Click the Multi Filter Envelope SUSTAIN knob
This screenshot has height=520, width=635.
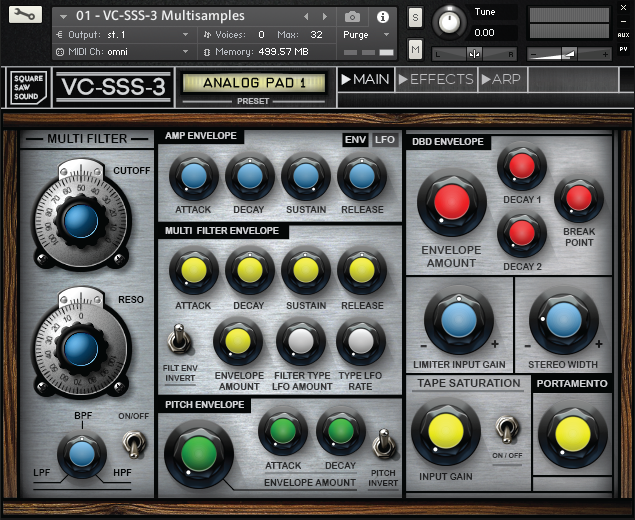tap(306, 271)
